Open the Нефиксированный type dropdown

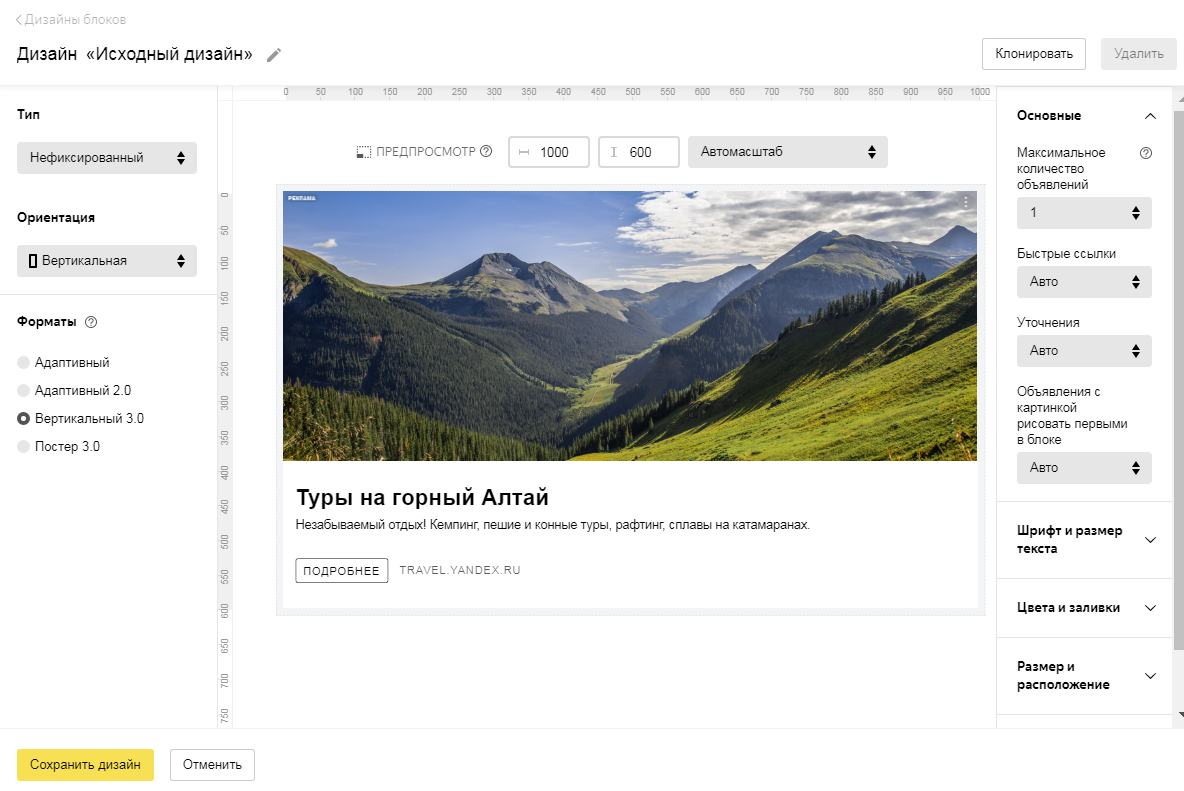tap(107, 158)
